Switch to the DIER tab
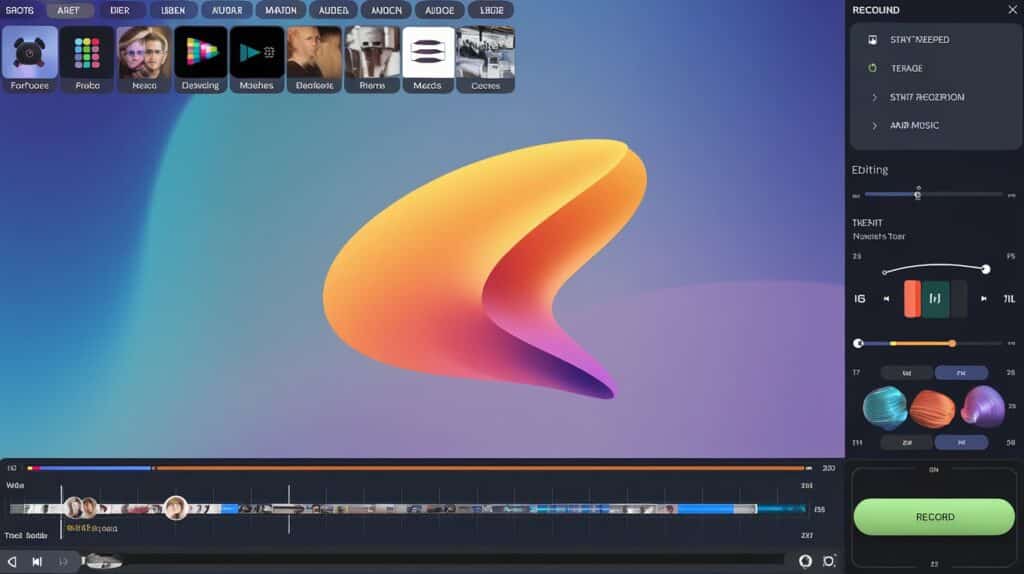Screen dimensions: 1024x574 coord(120,10)
